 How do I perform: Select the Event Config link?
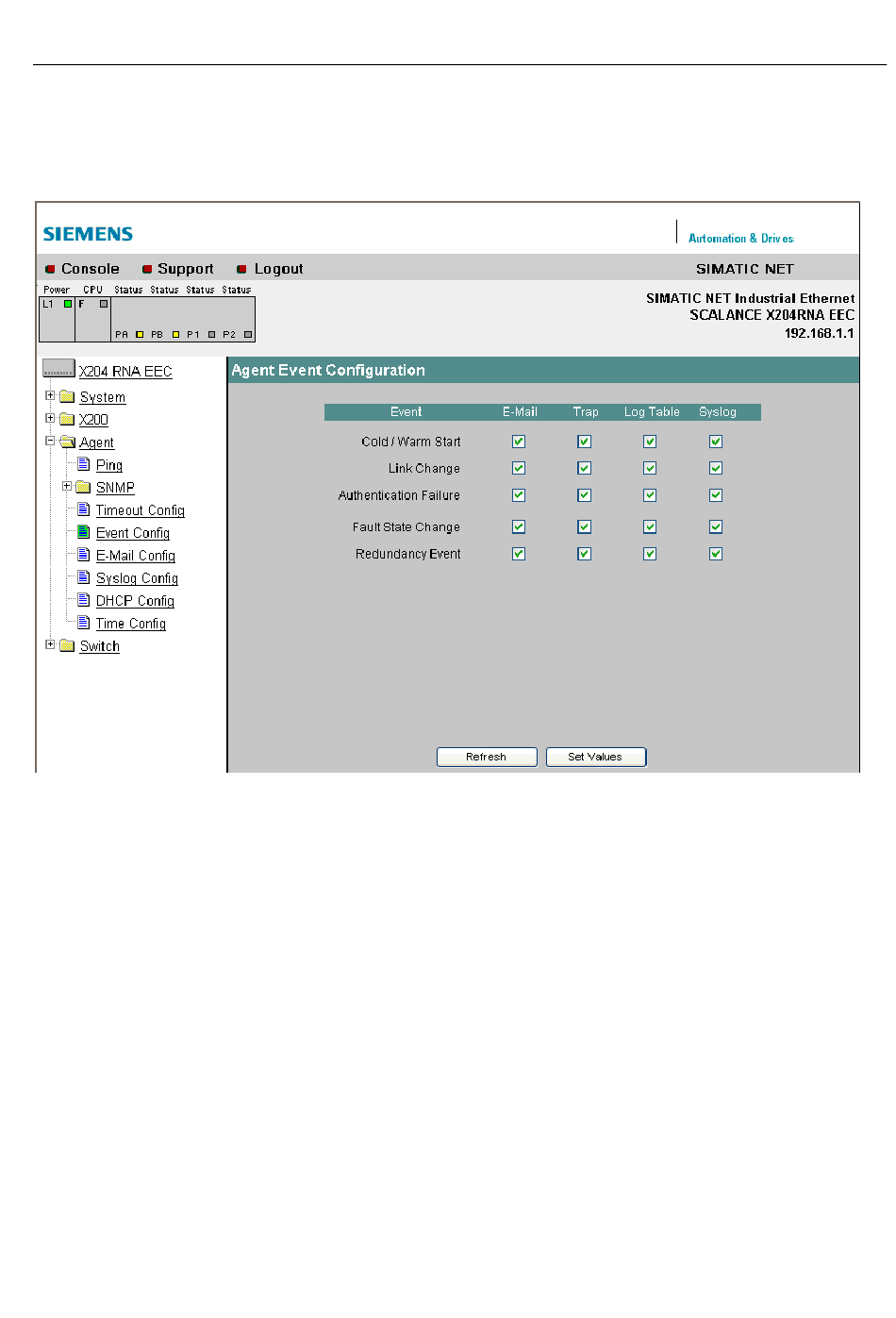pos(133,533)
